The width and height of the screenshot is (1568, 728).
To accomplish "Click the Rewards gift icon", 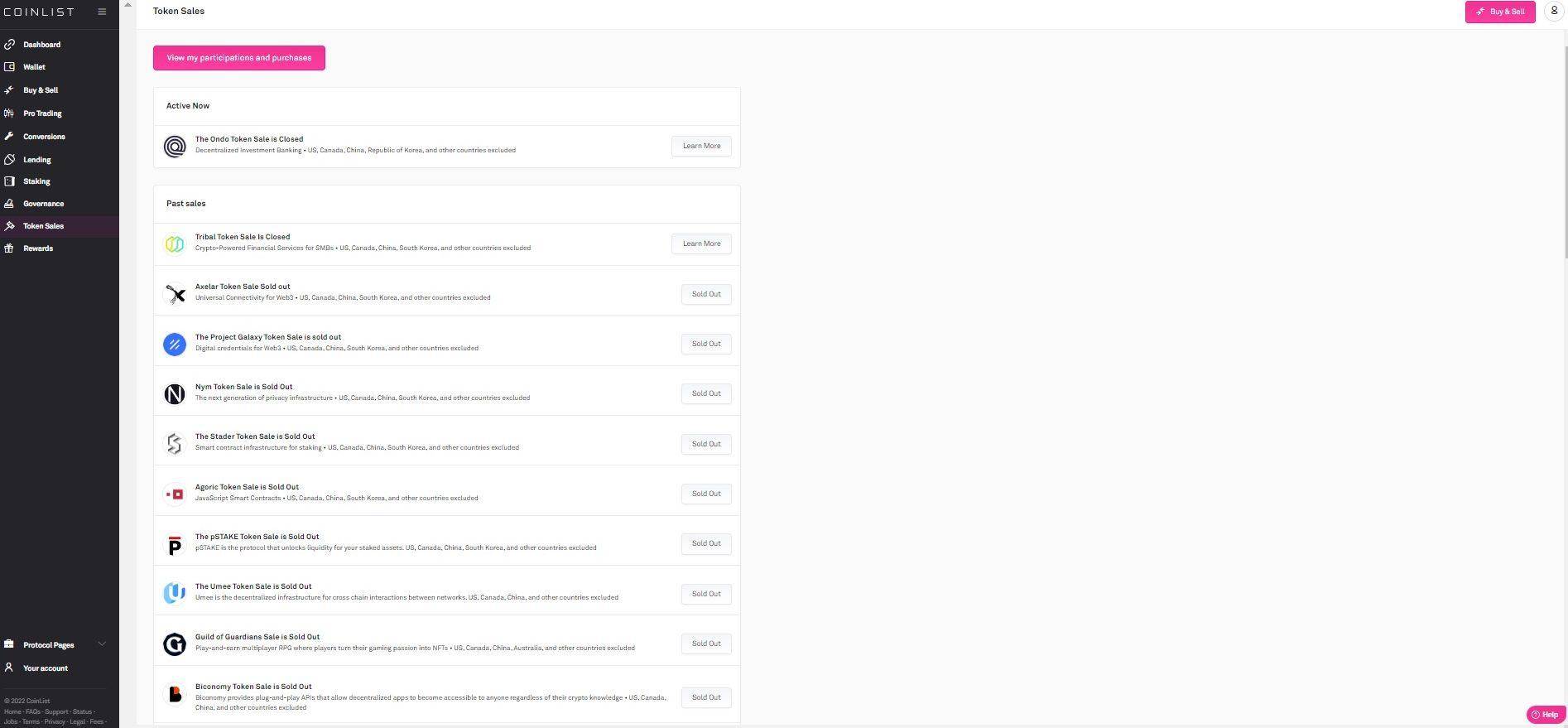I will (9, 248).
